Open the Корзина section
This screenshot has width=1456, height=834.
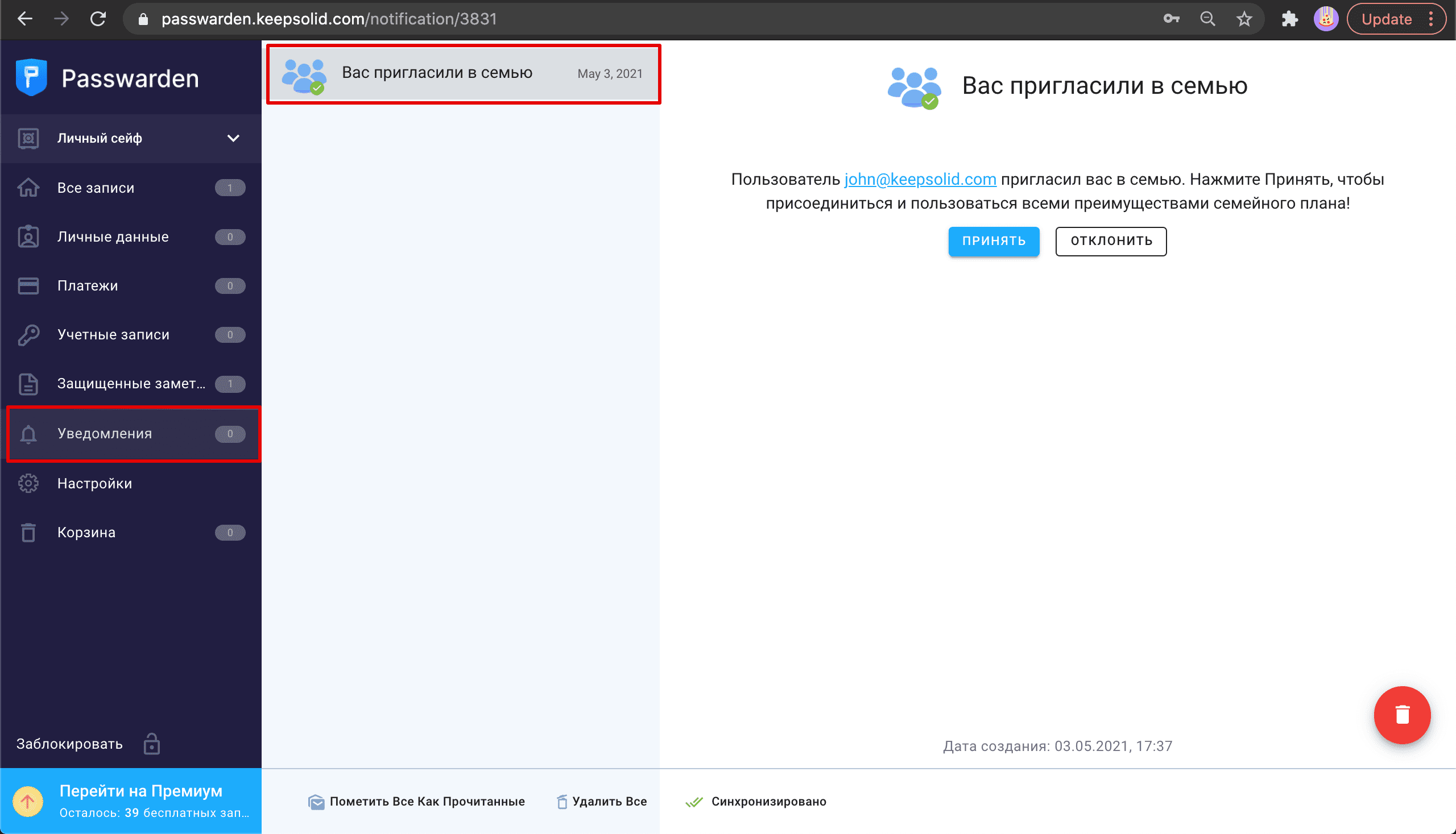86,532
